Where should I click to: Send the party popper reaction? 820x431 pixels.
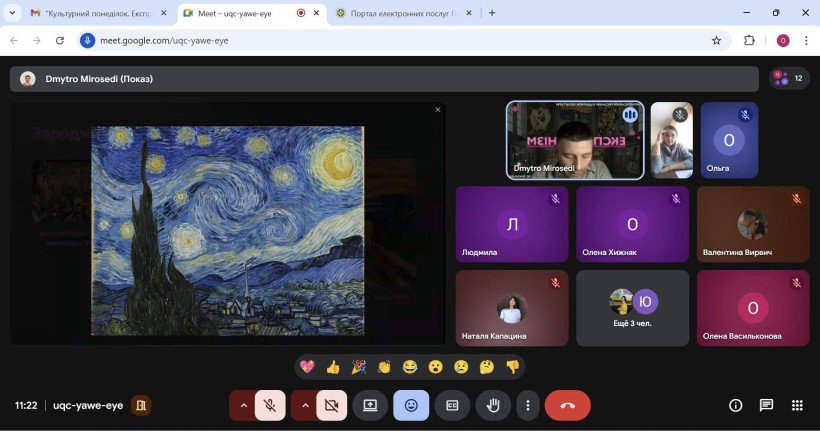coord(358,367)
